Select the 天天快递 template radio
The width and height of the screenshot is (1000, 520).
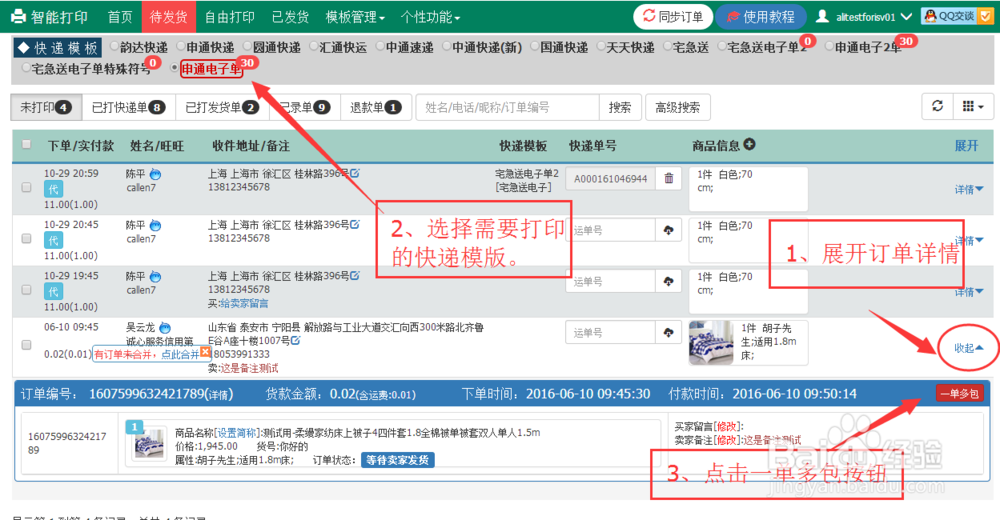coord(601,46)
